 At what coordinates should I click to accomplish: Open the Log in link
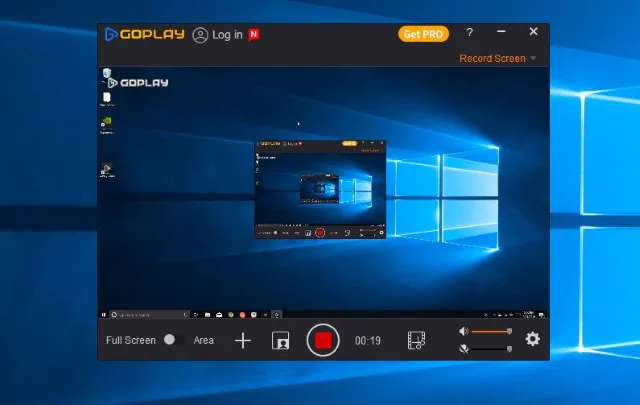click(x=227, y=35)
